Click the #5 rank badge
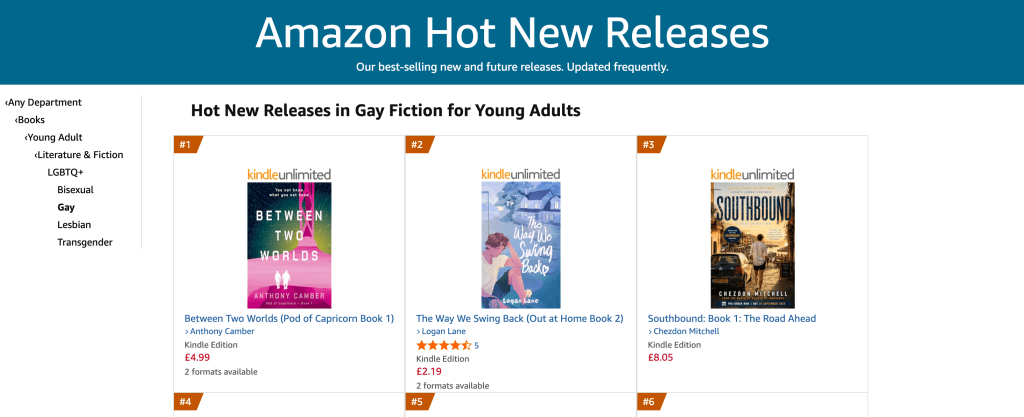 [x=419, y=401]
